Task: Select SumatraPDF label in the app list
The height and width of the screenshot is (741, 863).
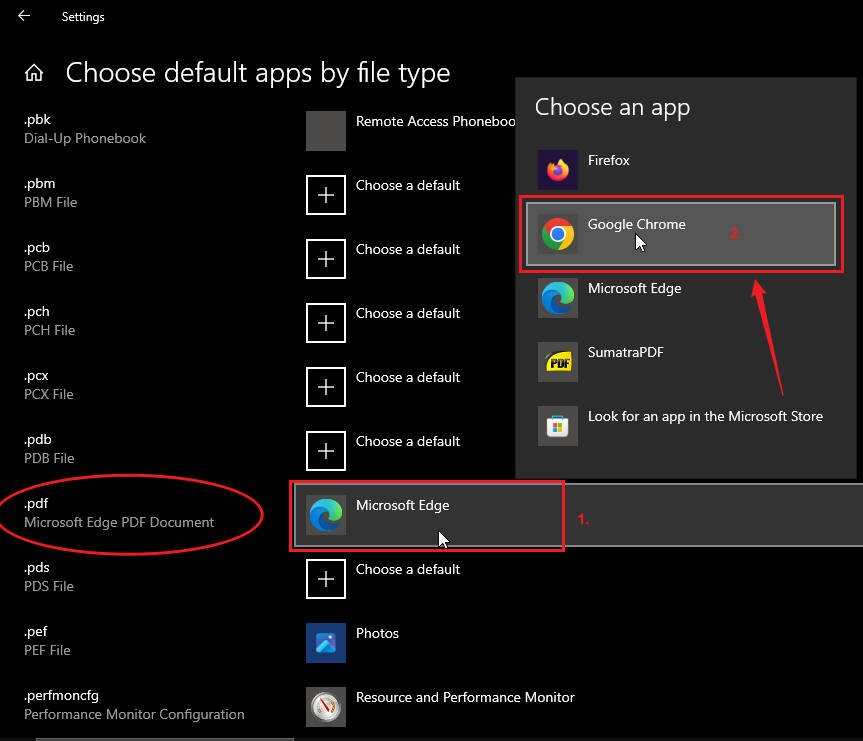Action: coord(625,352)
